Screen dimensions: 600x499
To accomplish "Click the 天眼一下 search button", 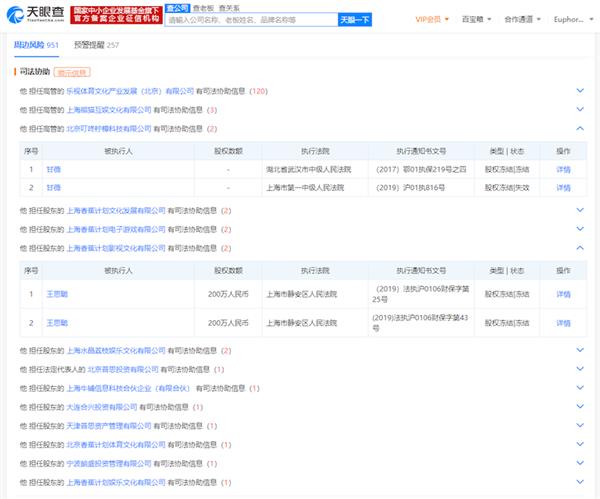I will (x=355, y=19).
